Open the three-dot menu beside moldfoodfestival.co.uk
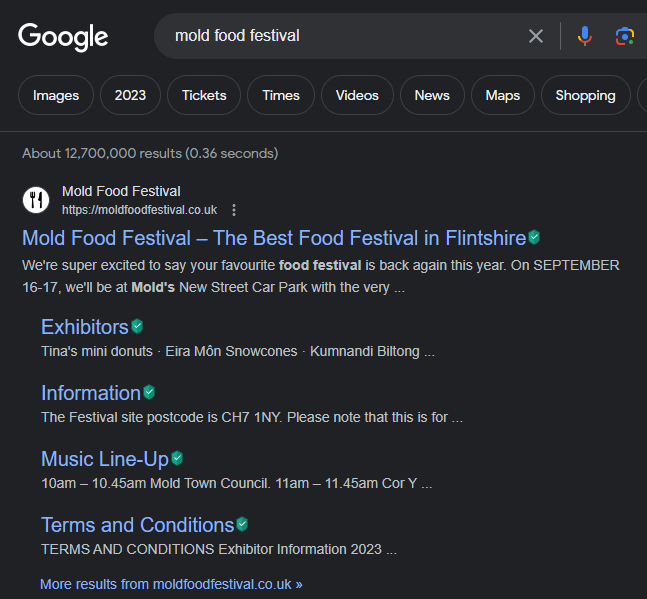The height and width of the screenshot is (599, 647). [234, 210]
